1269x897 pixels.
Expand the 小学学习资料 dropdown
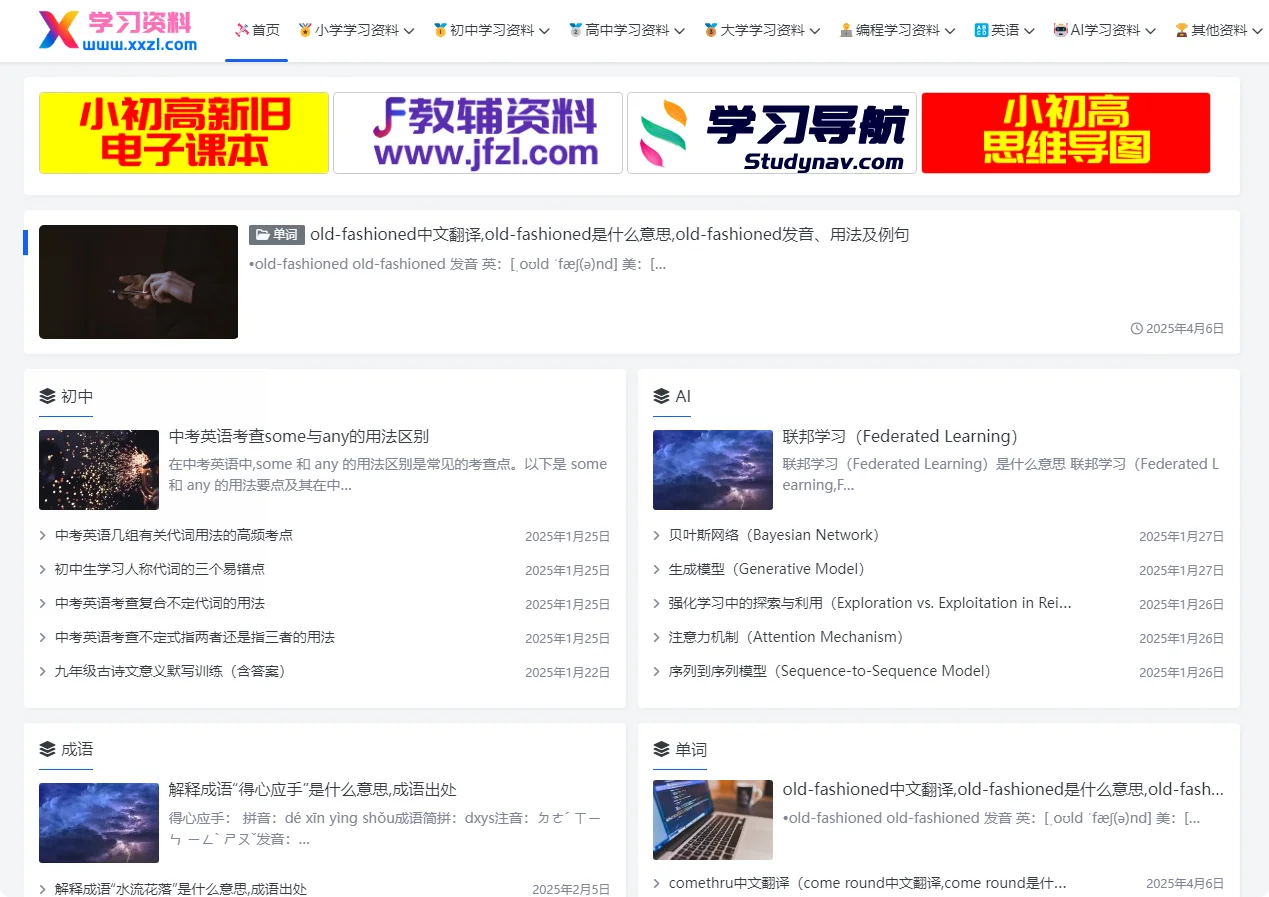point(355,30)
